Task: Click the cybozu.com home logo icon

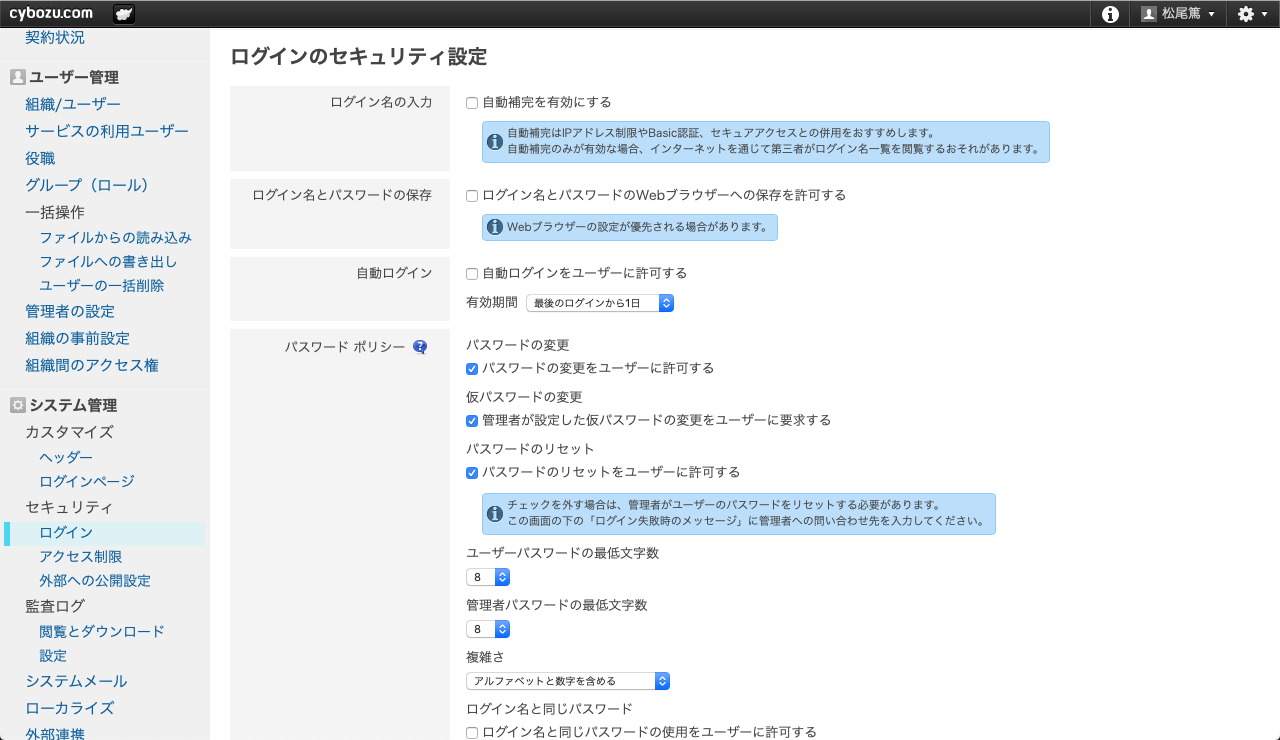Action: (124, 14)
